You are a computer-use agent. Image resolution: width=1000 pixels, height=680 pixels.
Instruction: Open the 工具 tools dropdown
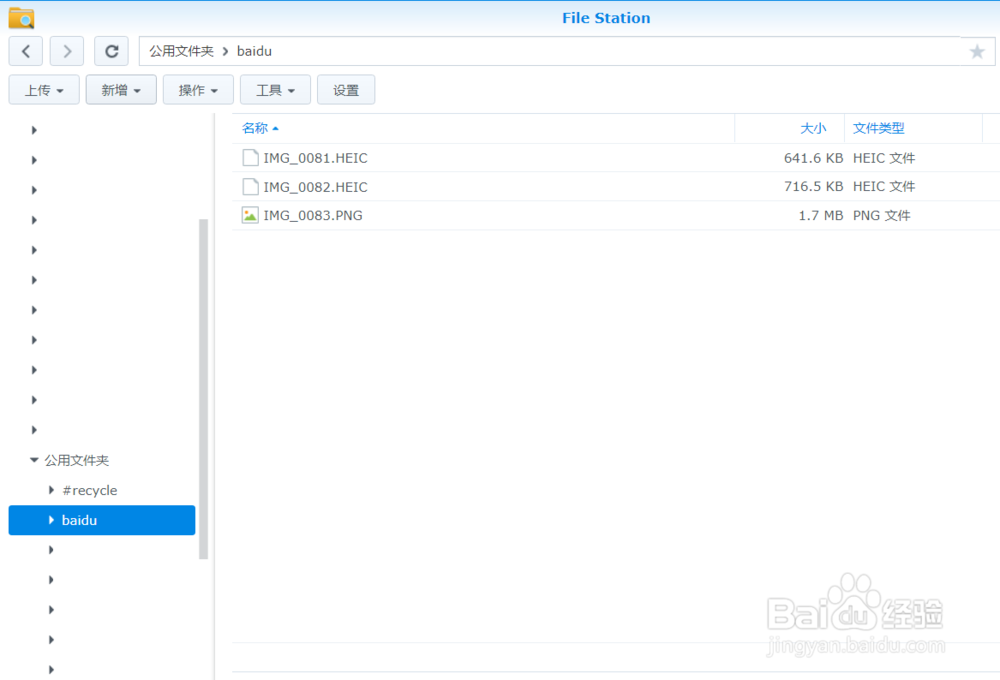tap(276, 90)
